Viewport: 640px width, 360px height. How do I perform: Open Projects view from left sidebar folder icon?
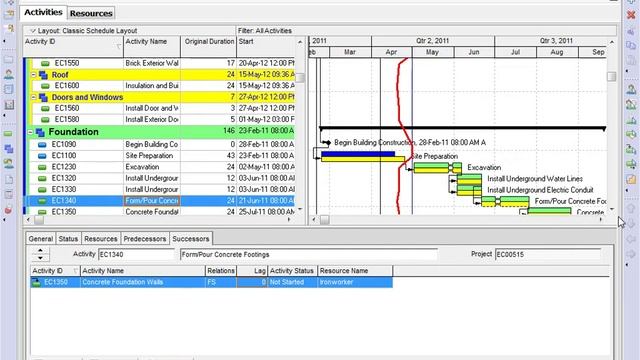pyautogui.click(x=9, y=60)
